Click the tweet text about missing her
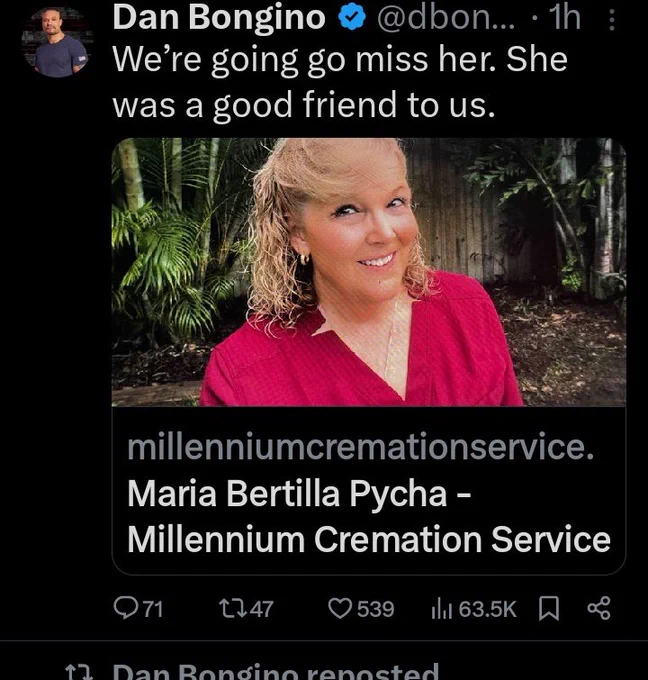Viewport: 648px width, 680px height. [x=340, y=82]
